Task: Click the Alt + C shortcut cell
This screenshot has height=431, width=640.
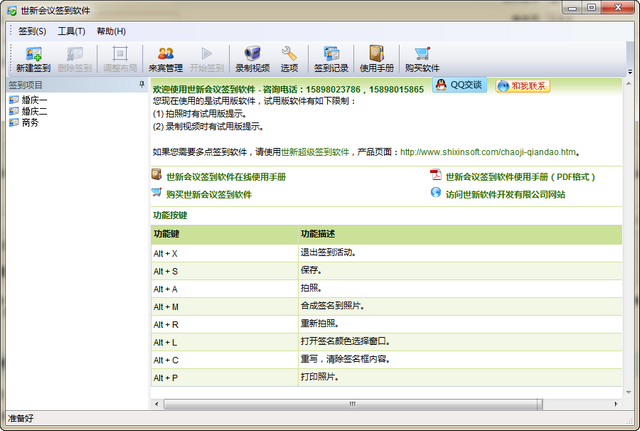Action: [x=225, y=360]
